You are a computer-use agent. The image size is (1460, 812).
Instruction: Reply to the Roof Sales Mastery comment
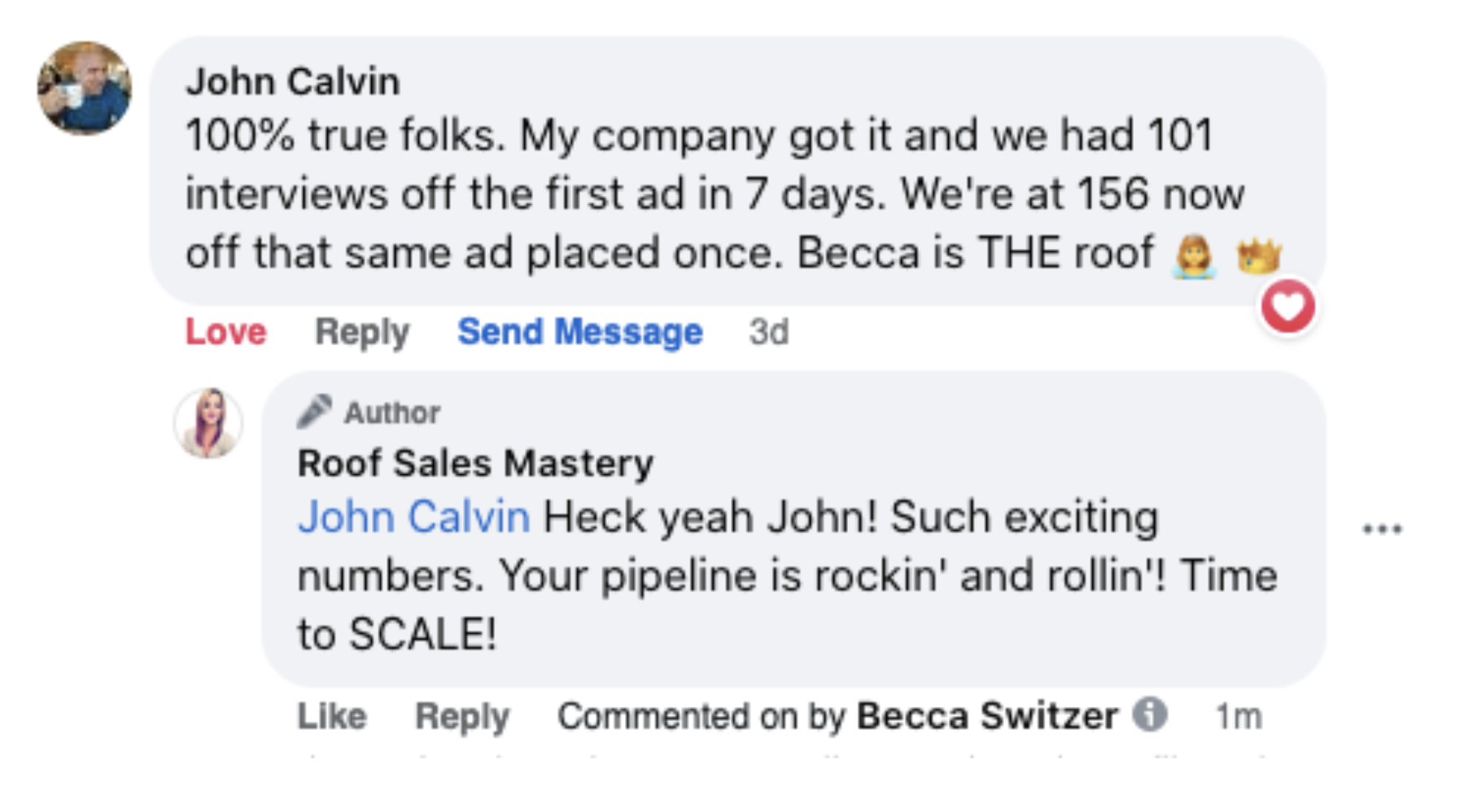tap(461, 717)
